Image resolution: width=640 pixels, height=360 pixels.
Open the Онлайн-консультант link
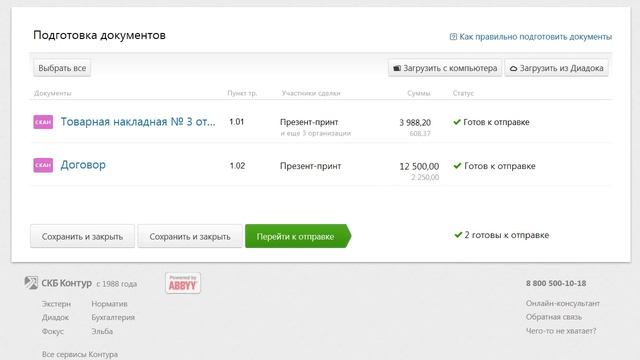pyautogui.click(x=563, y=303)
